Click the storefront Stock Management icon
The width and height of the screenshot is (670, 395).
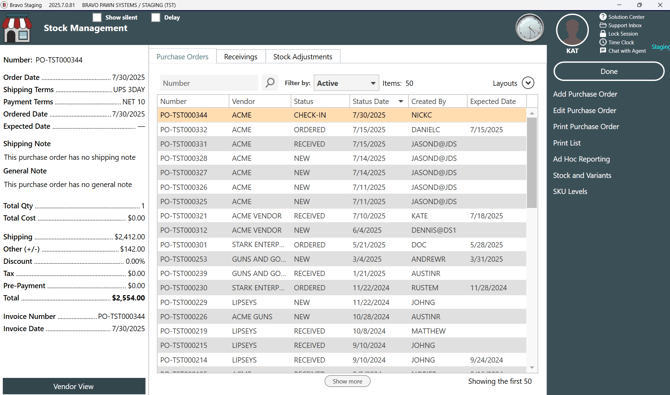(x=17, y=28)
